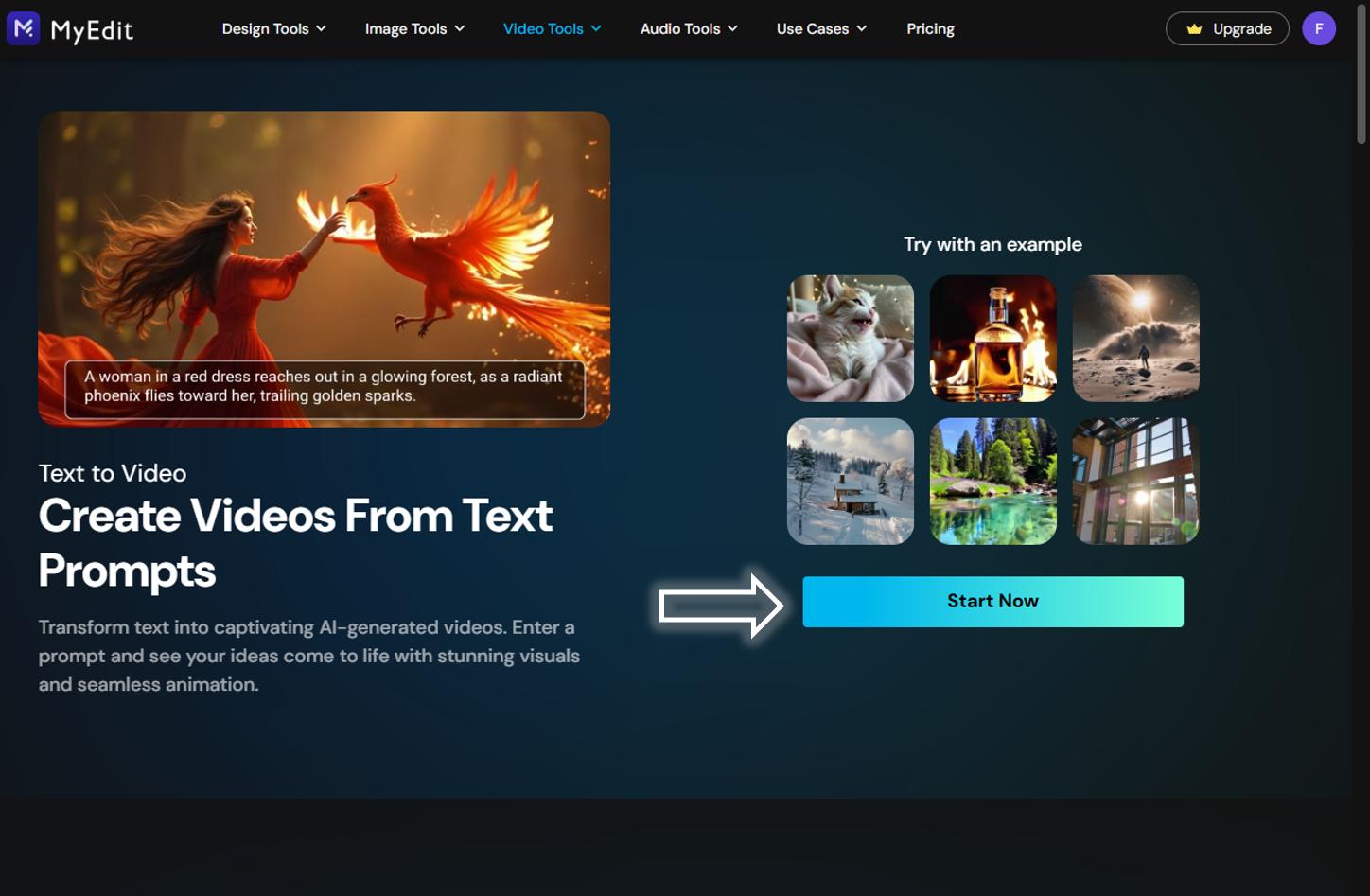Viewport: 1370px width, 896px height.
Task: Click the Text to Video heading link
Action: [112, 473]
